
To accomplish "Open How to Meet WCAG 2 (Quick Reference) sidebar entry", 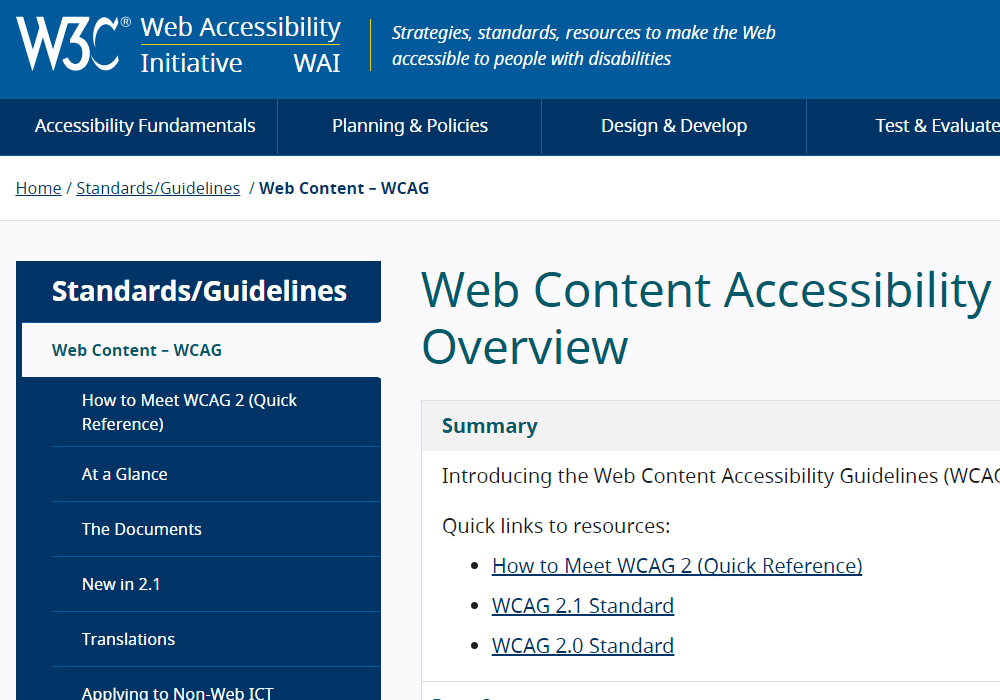I will click(190, 412).
